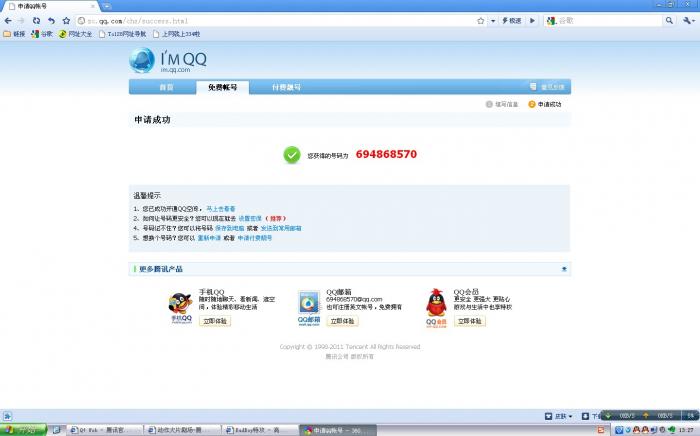Click the system clock in the tray

(x=687, y=430)
